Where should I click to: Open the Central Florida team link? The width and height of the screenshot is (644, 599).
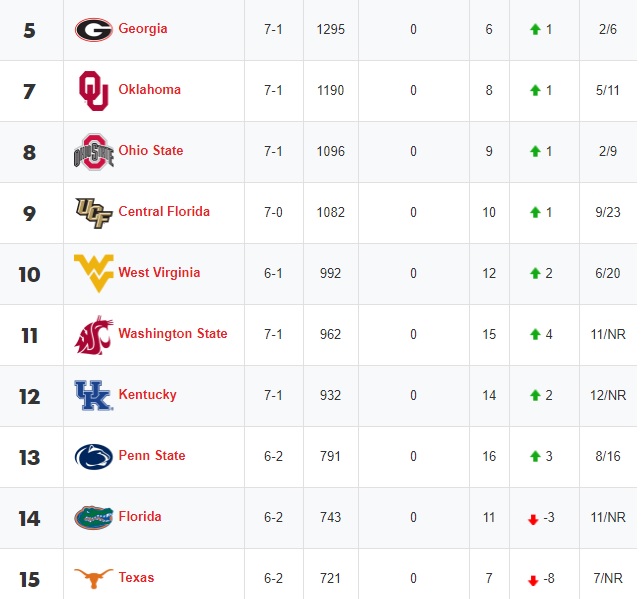pyautogui.click(x=164, y=211)
